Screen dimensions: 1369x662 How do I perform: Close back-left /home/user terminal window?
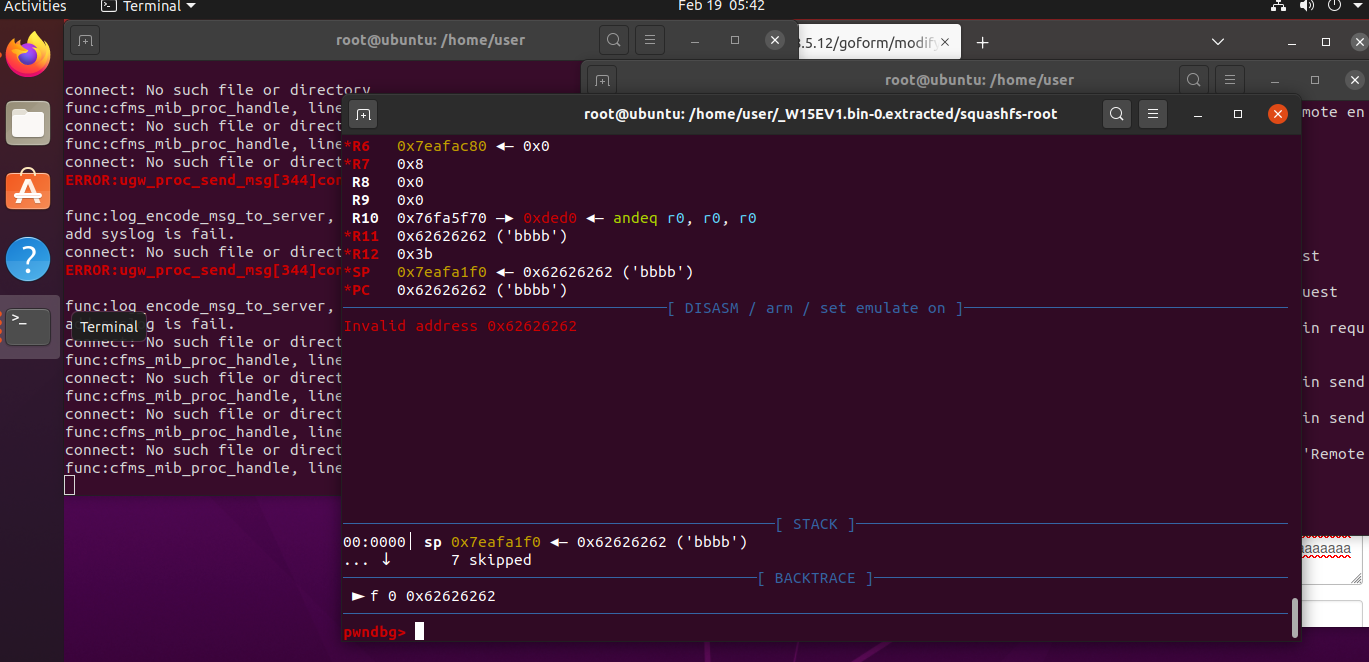(x=775, y=40)
